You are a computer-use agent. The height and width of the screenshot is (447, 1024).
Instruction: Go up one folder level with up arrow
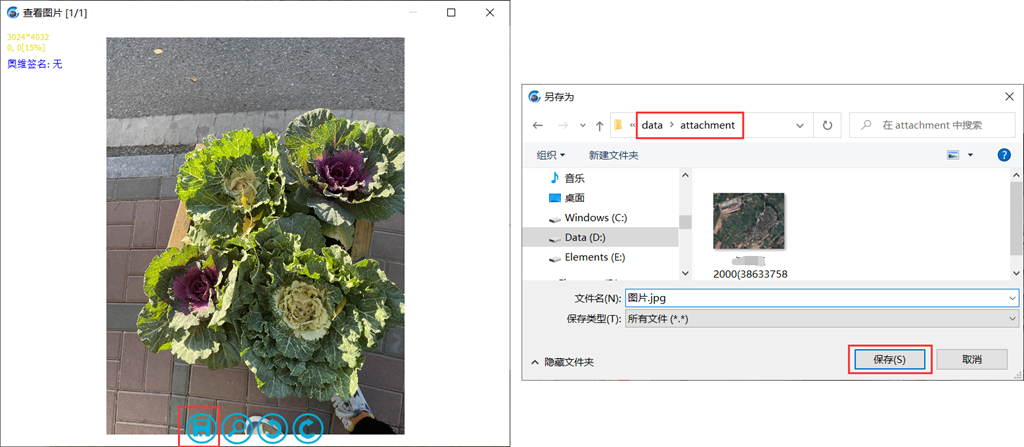(x=599, y=126)
